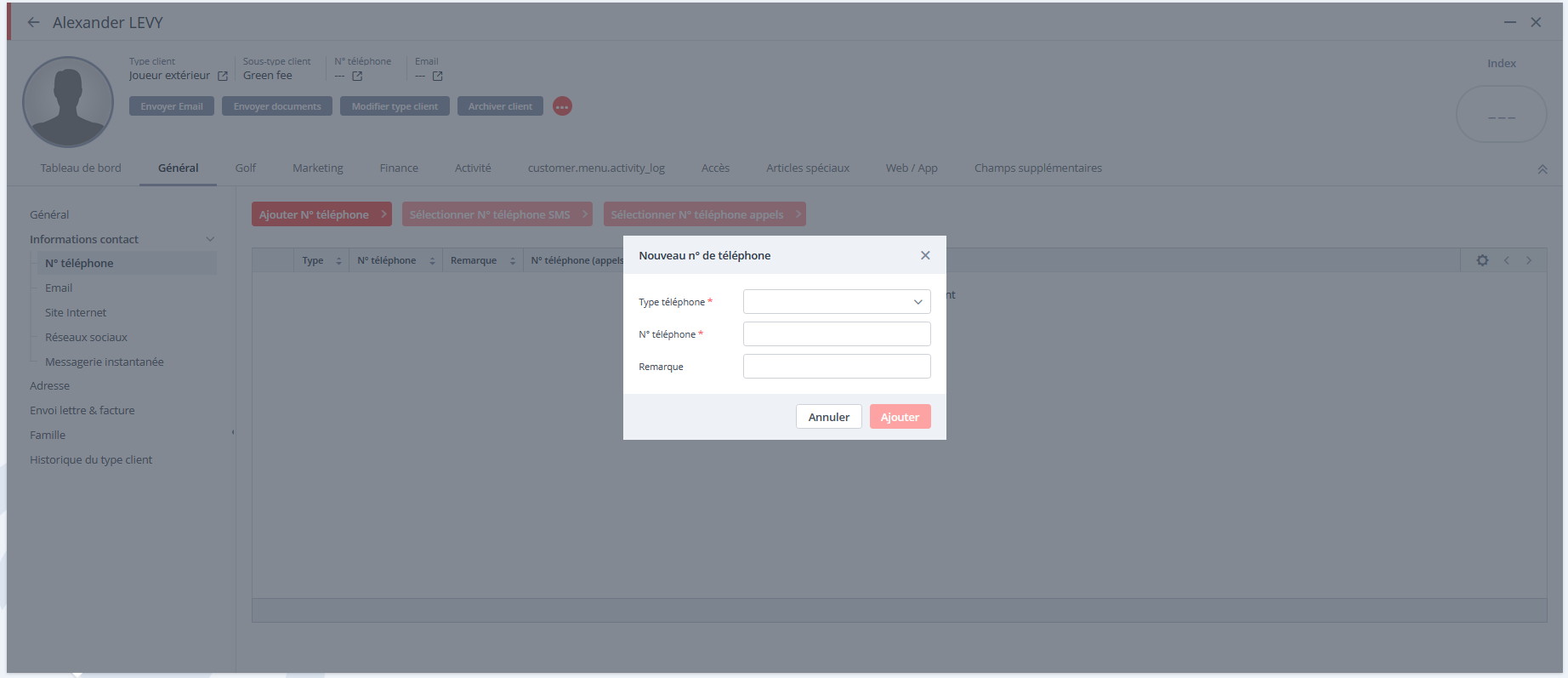Switch to Finance tab
This screenshot has width=1568, height=678.
click(399, 168)
